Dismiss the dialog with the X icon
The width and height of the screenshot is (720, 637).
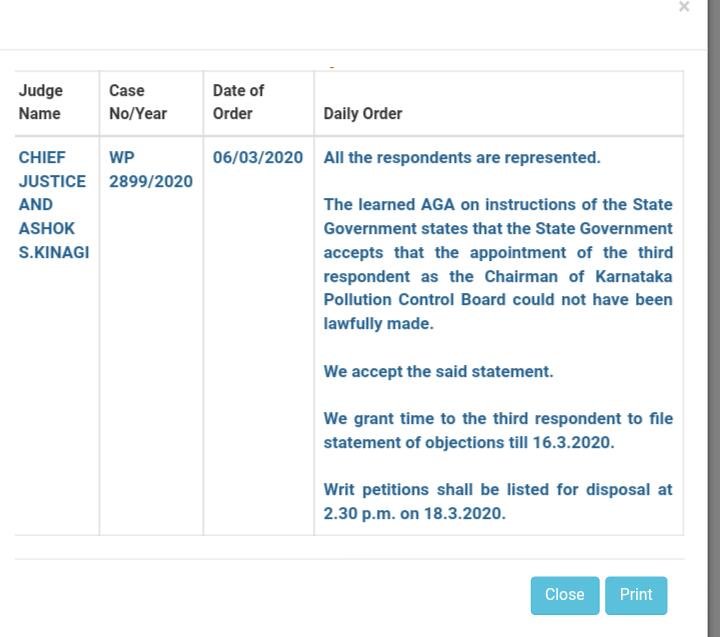pos(684,7)
